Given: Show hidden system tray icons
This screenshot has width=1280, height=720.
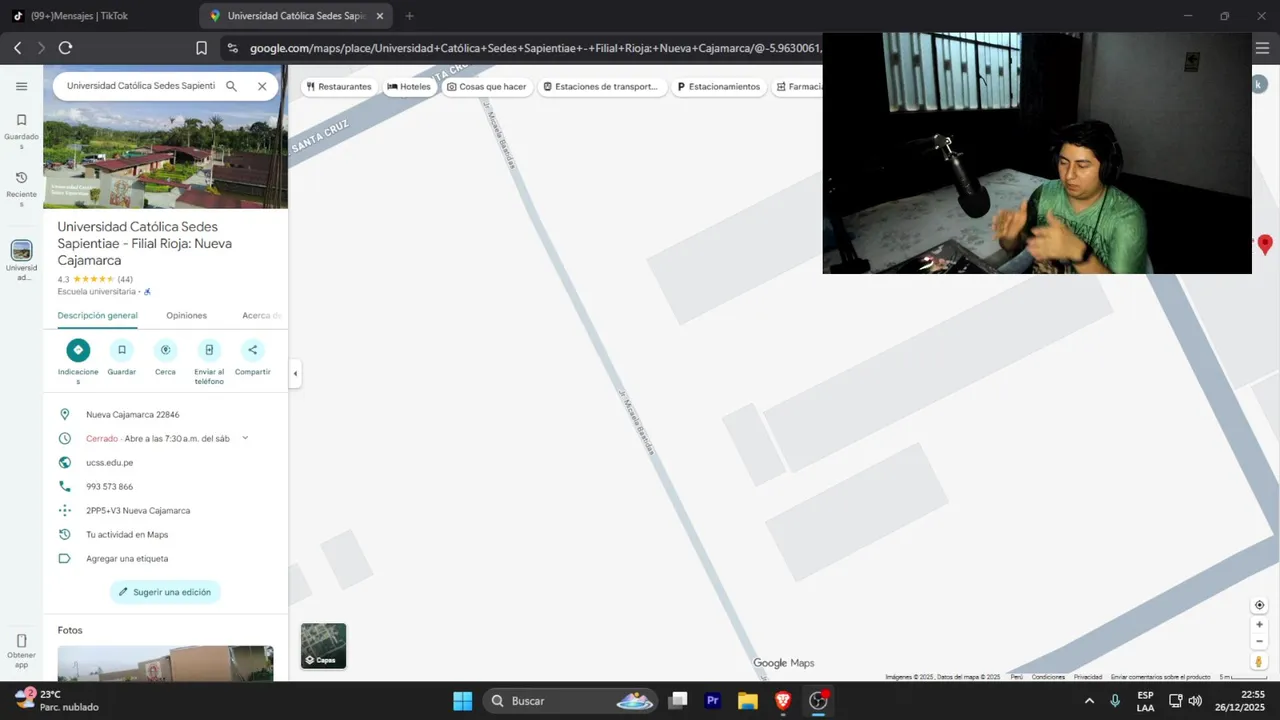Looking at the screenshot, I should [x=1089, y=701].
